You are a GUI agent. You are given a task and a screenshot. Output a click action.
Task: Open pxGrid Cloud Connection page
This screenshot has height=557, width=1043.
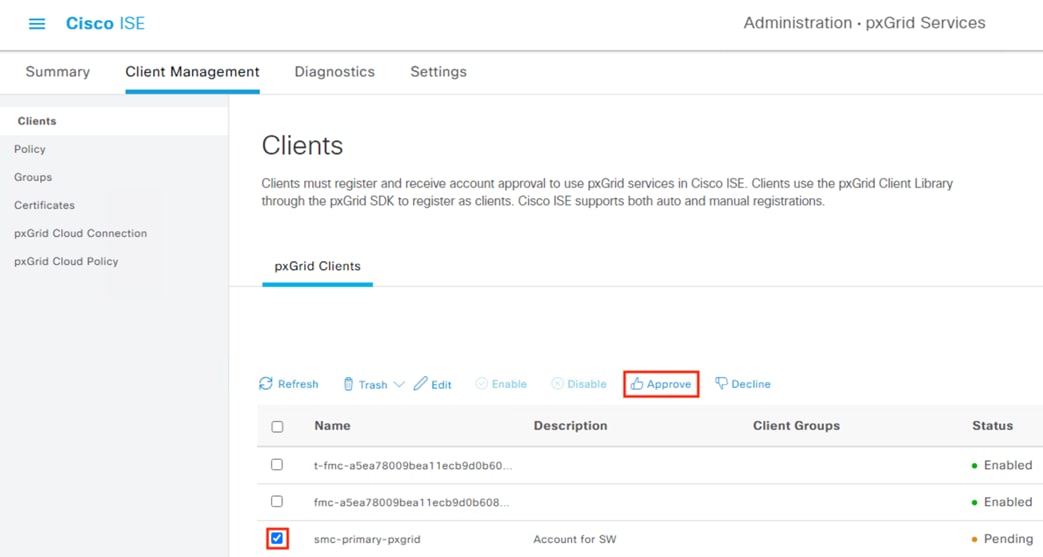[80, 233]
